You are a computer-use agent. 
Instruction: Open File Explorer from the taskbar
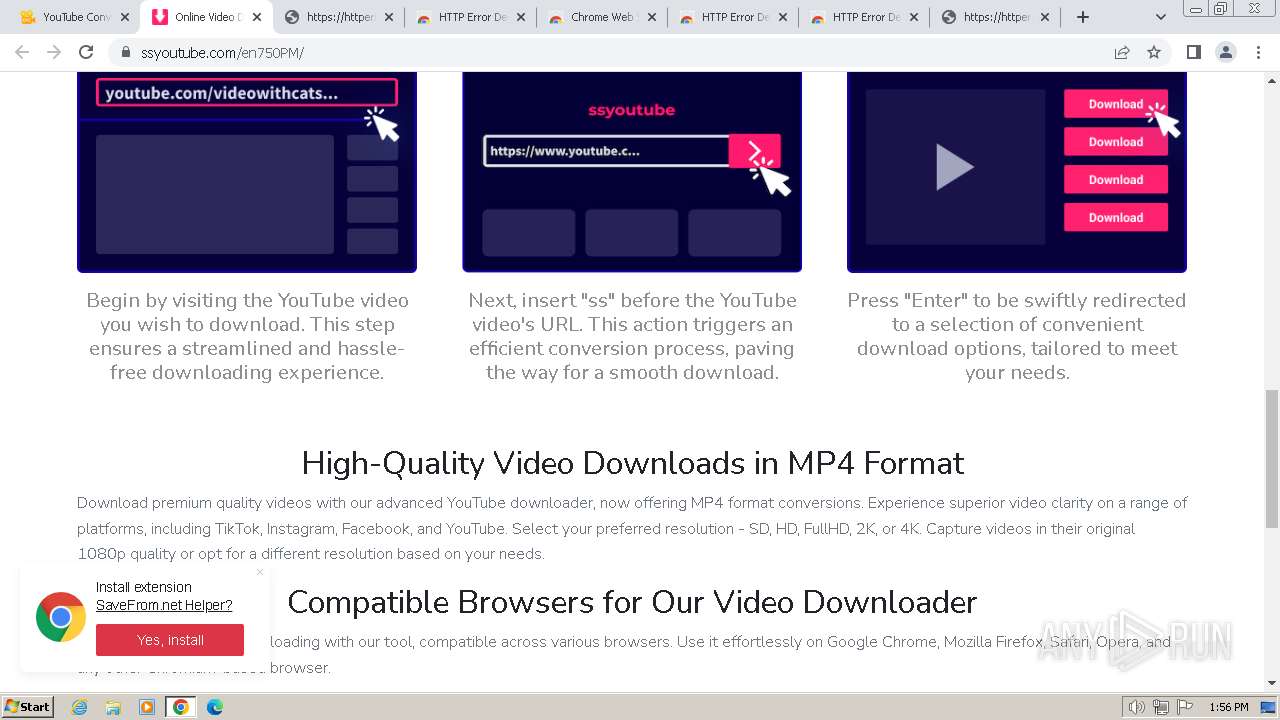pyautogui.click(x=113, y=707)
